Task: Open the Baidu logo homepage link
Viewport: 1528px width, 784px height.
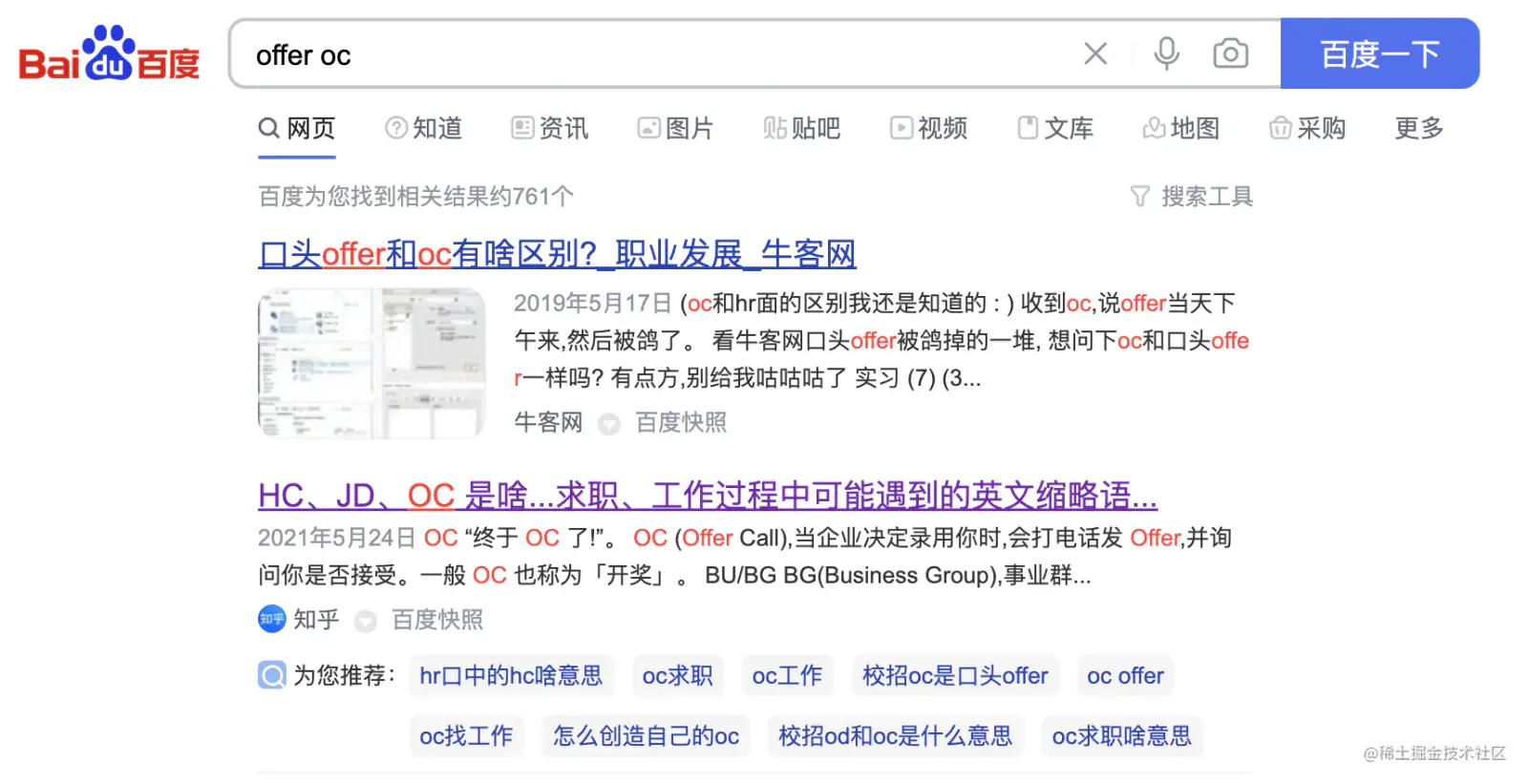Action: [x=109, y=53]
